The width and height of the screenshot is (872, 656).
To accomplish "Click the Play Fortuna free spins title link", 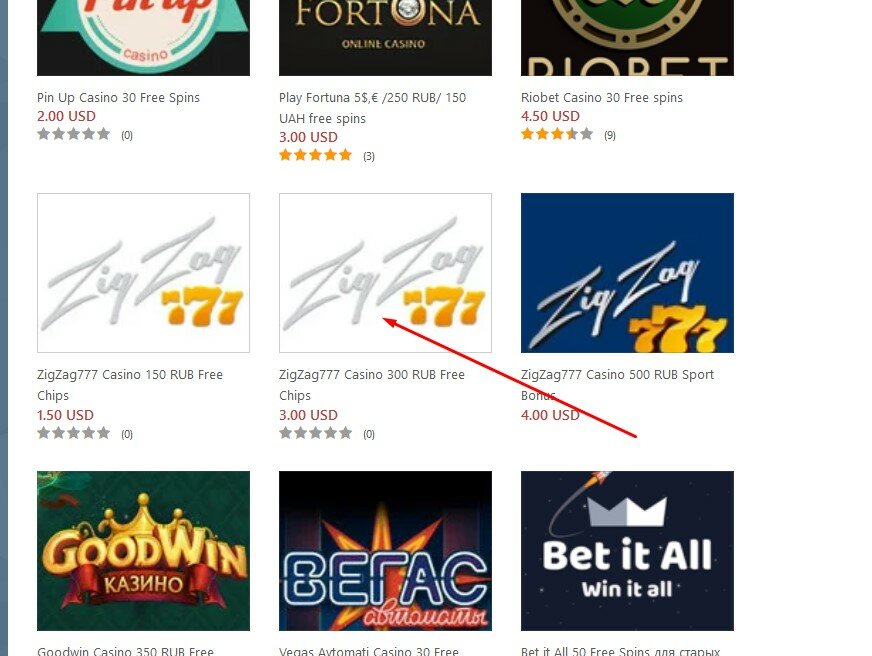I will tap(373, 108).
